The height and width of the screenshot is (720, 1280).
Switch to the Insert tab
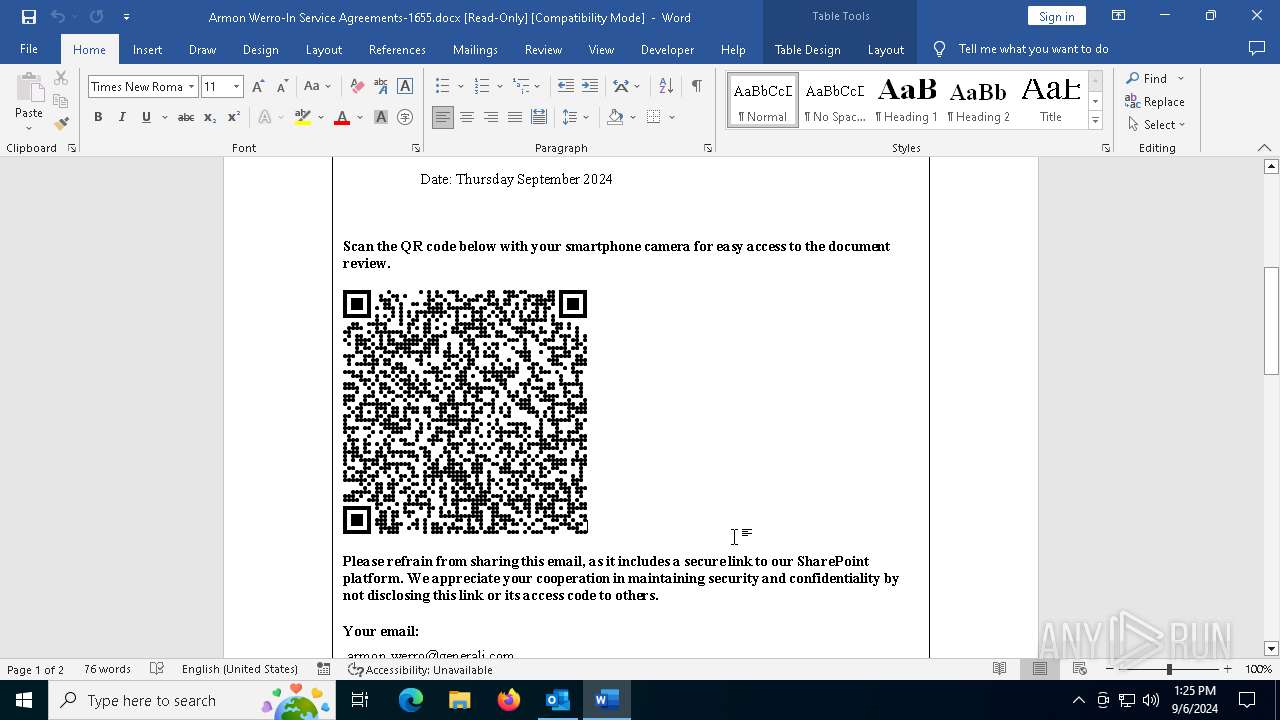147,49
